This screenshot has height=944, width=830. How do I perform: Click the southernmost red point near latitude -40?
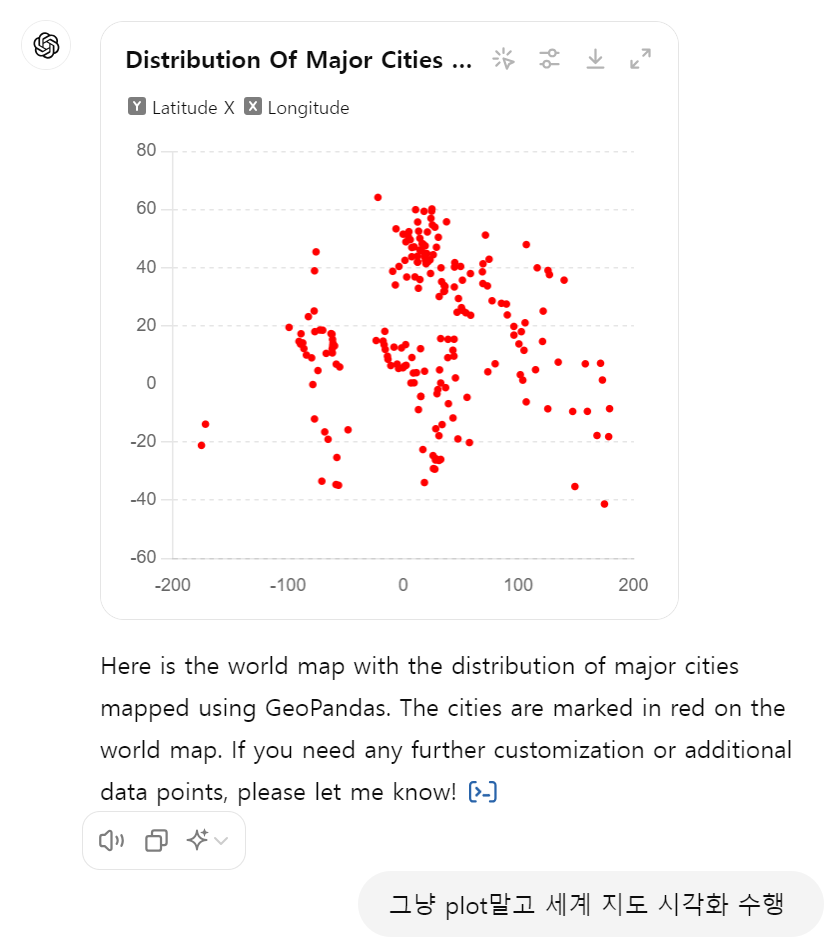click(x=604, y=504)
